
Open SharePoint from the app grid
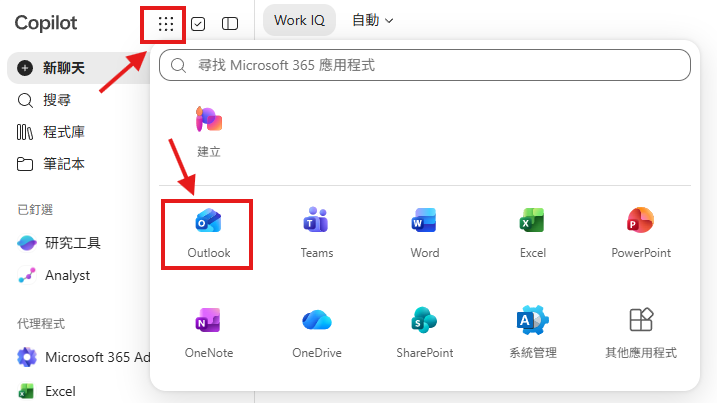point(424,333)
